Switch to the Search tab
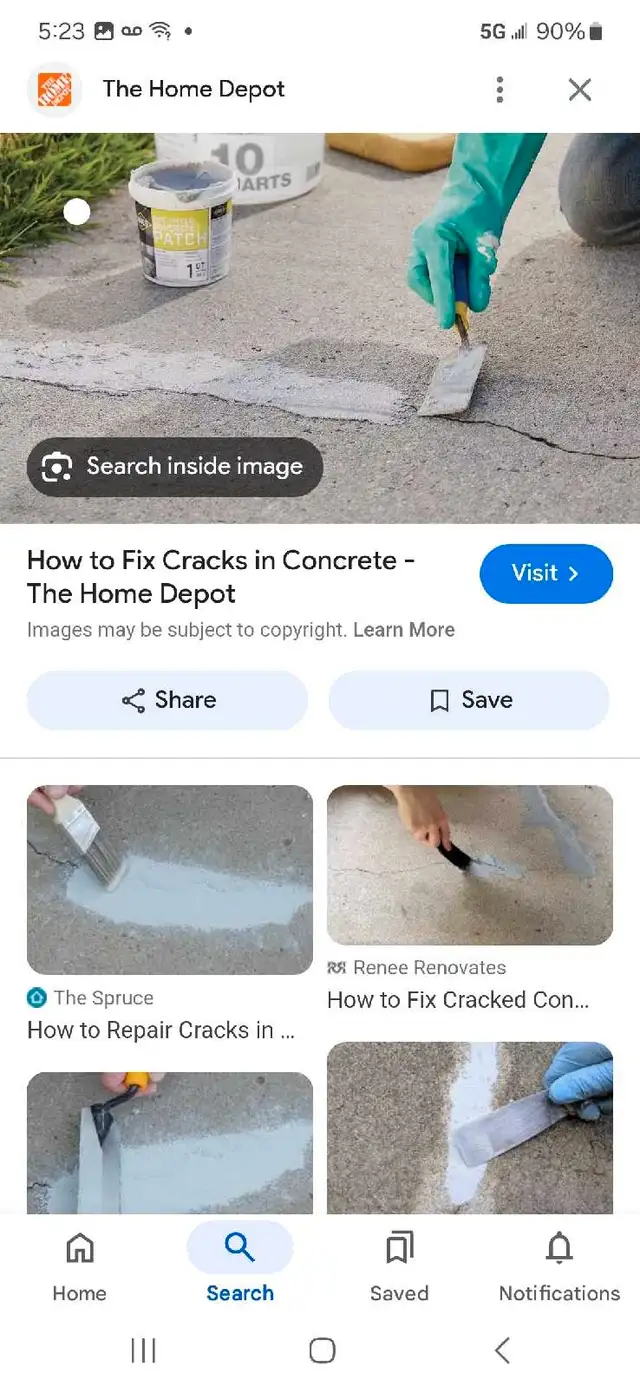The height and width of the screenshot is (1388, 640). coord(240,1267)
